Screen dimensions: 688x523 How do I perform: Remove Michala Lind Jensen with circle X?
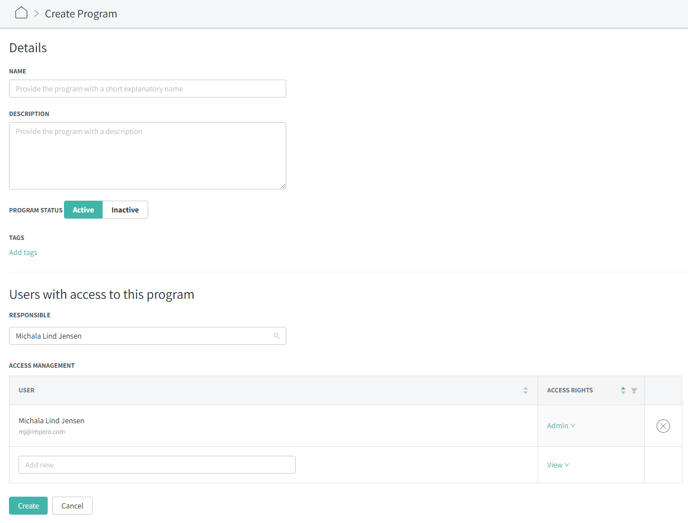663,426
